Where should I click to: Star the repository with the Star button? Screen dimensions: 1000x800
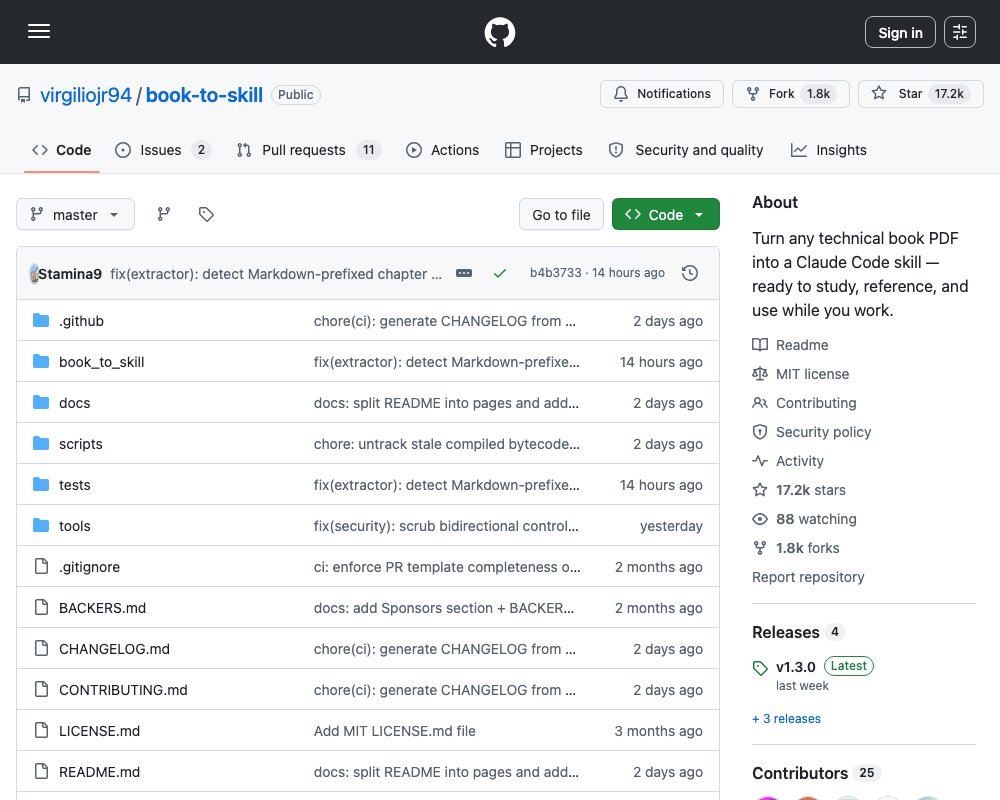click(920, 94)
